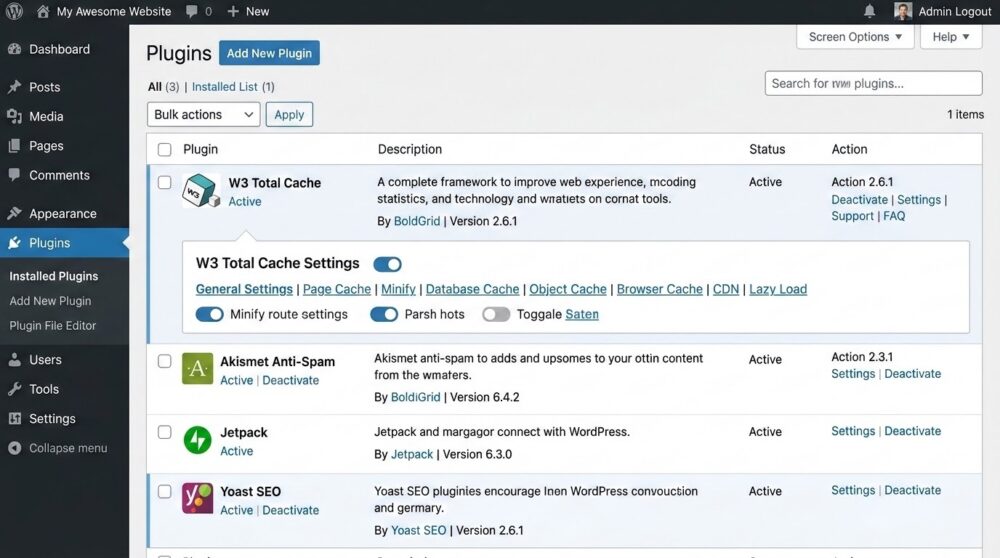Check the Akismet Anti-Spam row checkbox
The width and height of the screenshot is (1000, 558).
(165, 361)
